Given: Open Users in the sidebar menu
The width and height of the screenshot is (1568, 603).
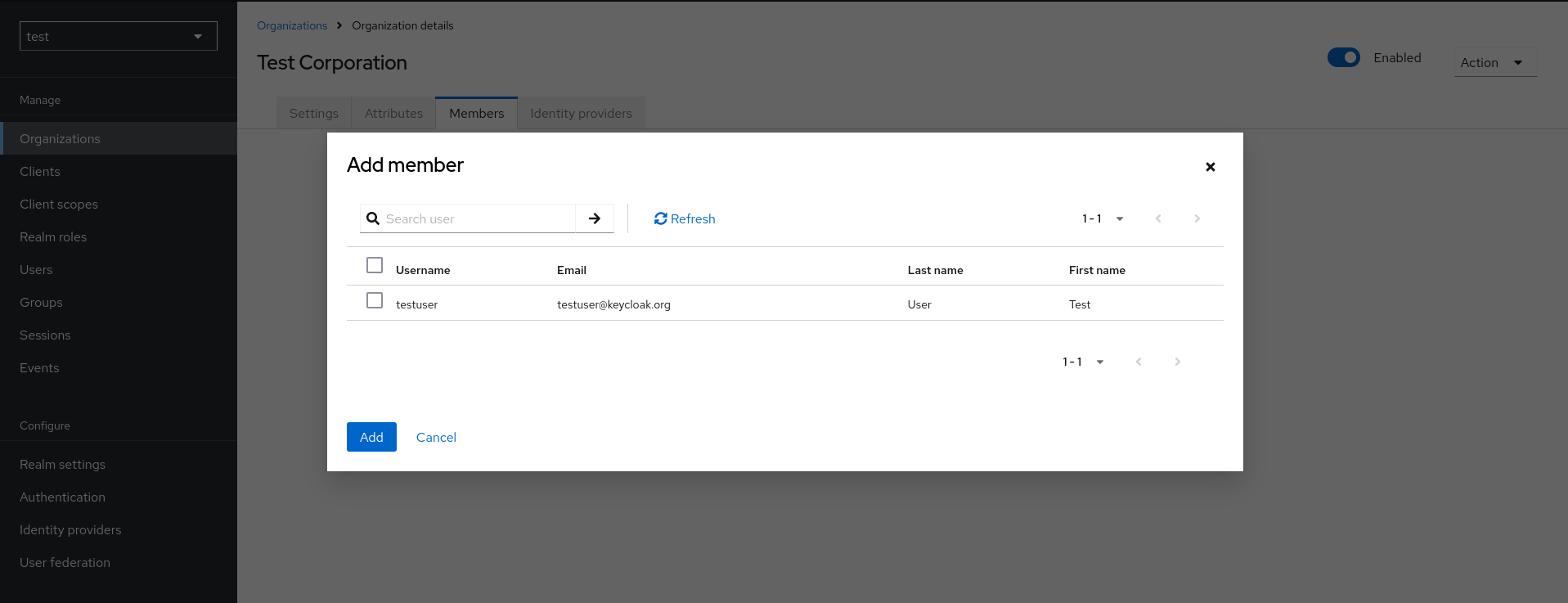Looking at the screenshot, I should tap(36, 269).
